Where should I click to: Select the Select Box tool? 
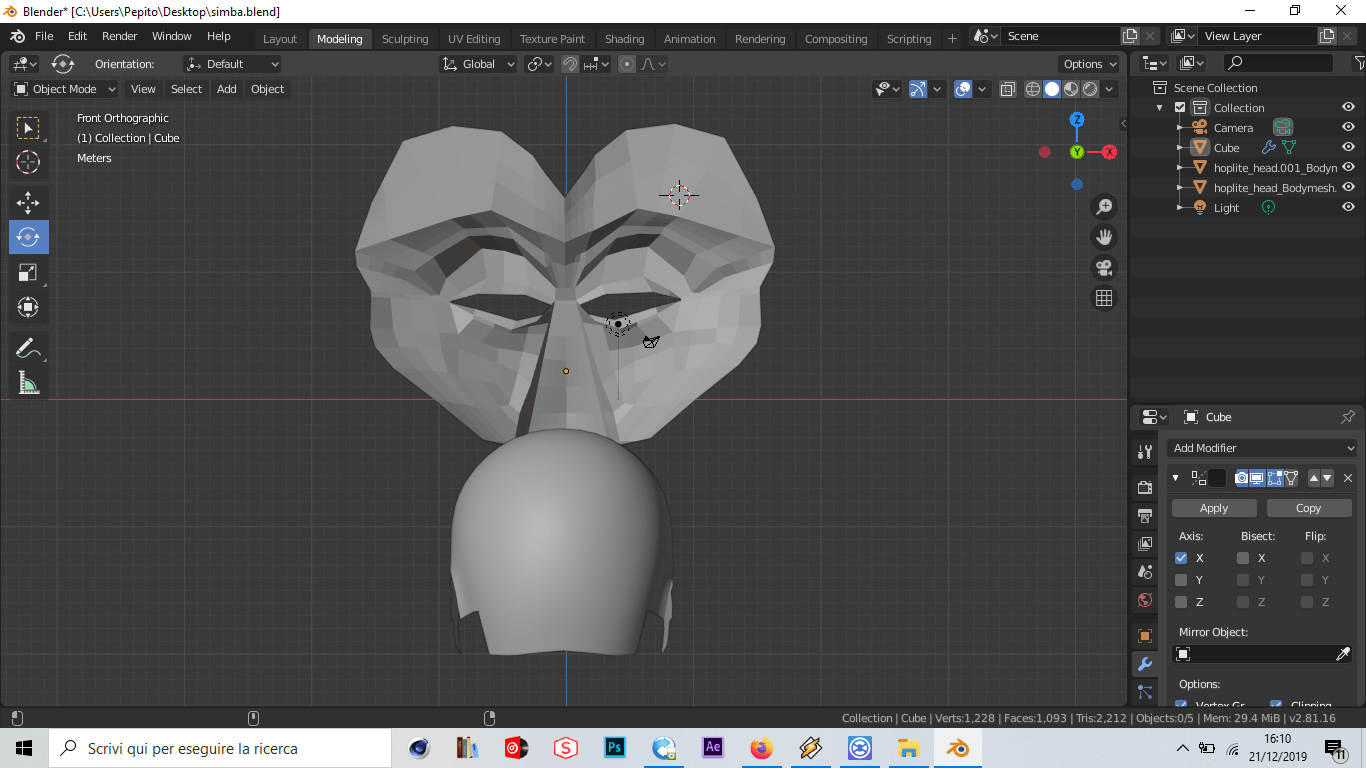(x=28, y=127)
